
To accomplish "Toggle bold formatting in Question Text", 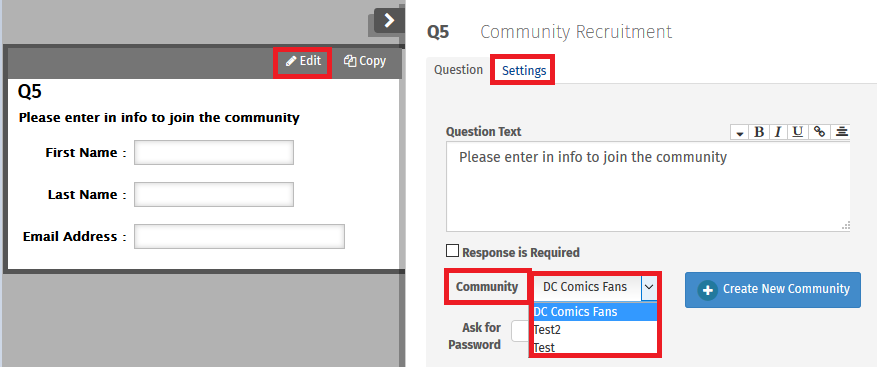I will [x=759, y=132].
